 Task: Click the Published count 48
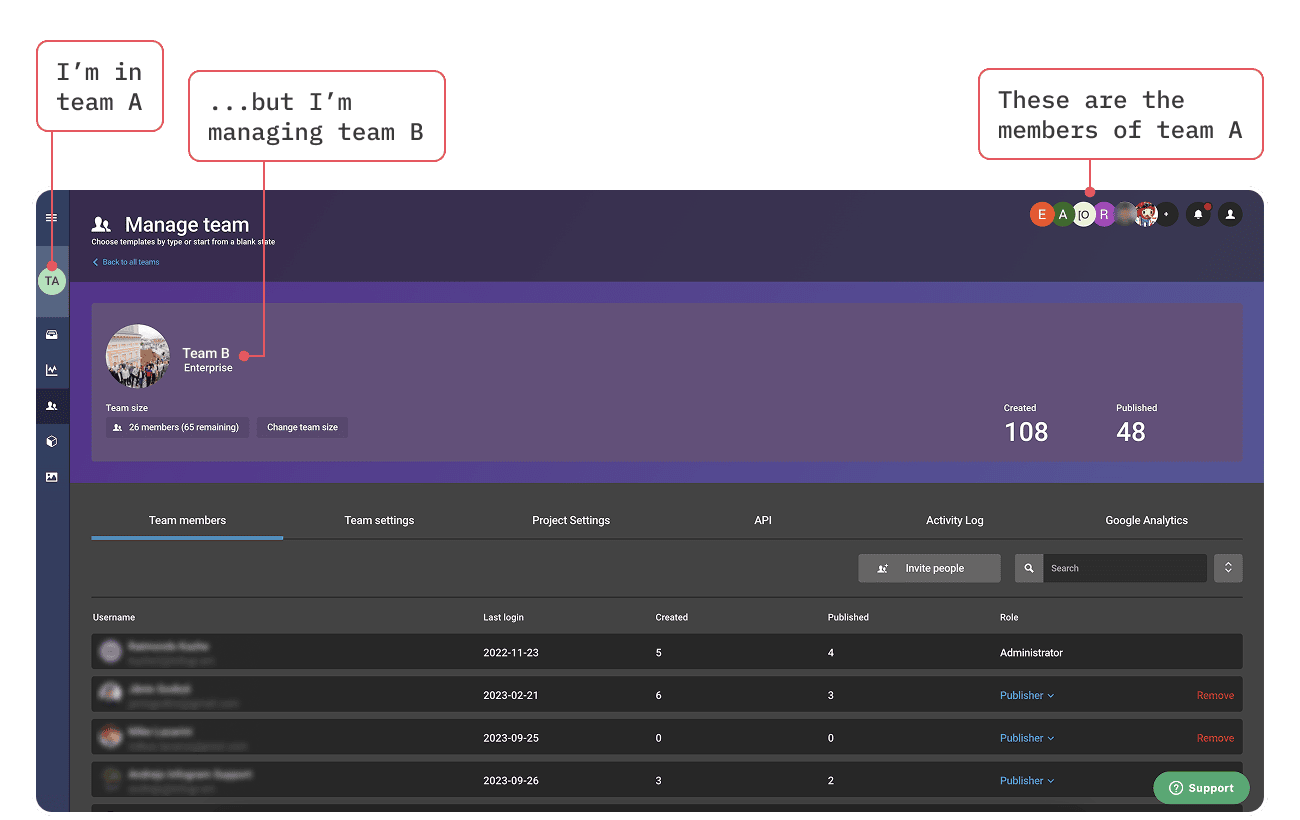pyautogui.click(x=1131, y=432)
